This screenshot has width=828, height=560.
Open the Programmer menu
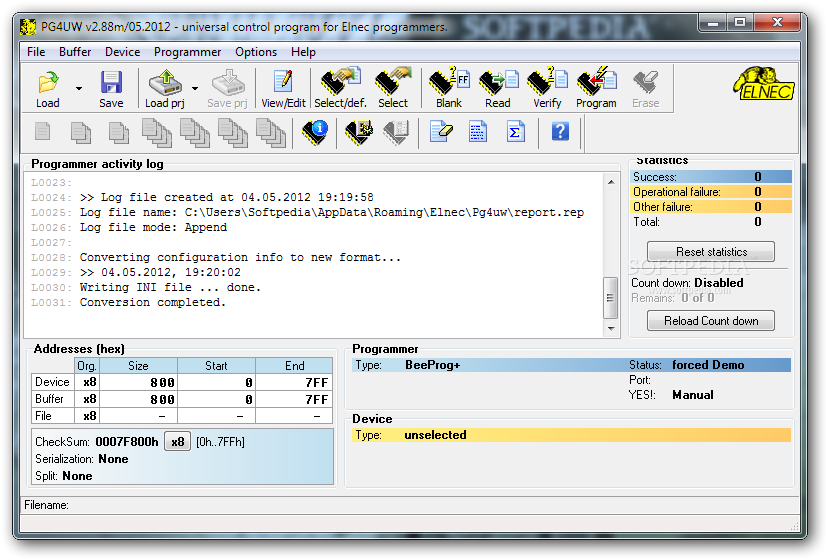point(187,52)
